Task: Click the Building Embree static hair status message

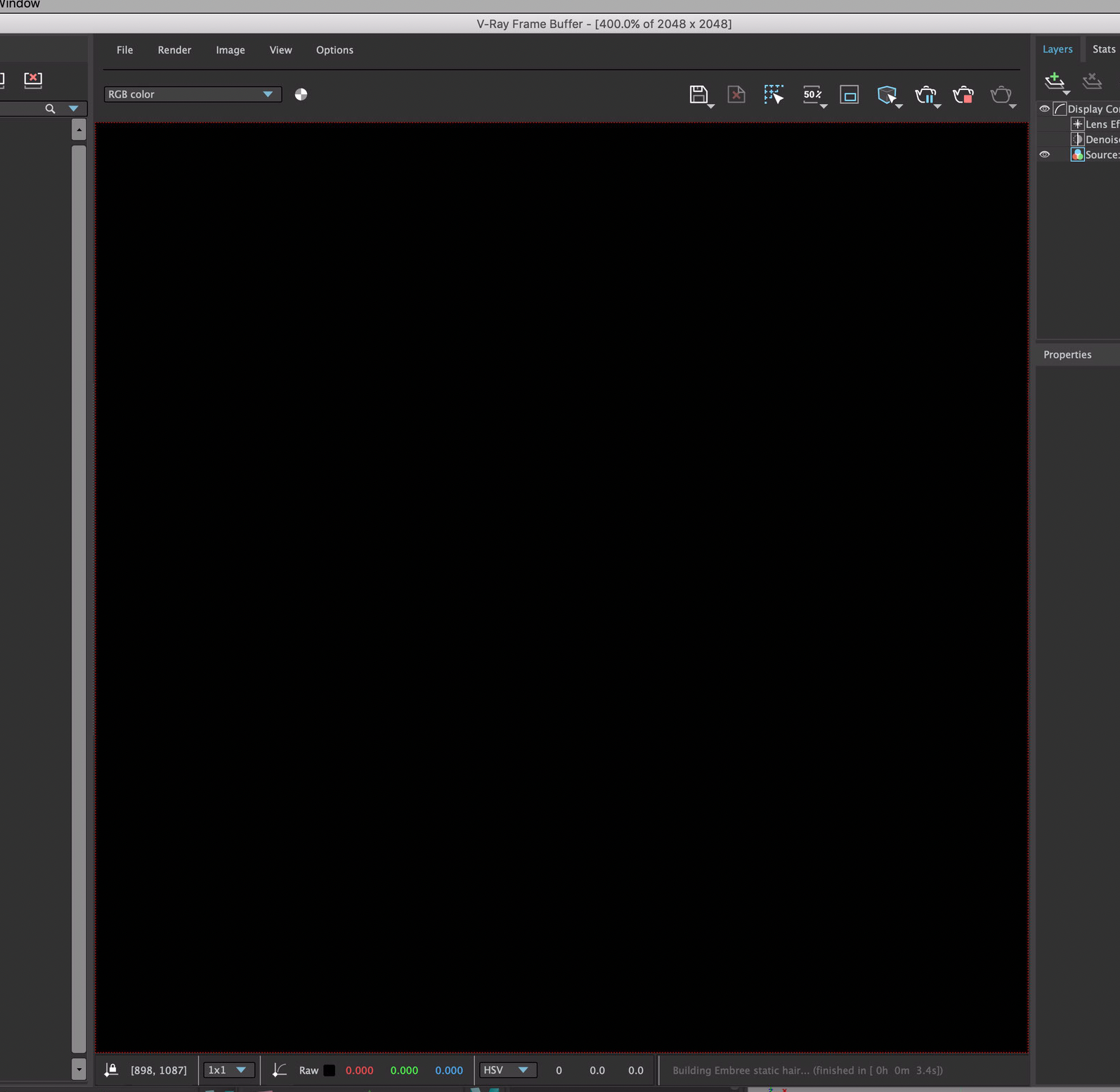Action: click(807, 1070)
